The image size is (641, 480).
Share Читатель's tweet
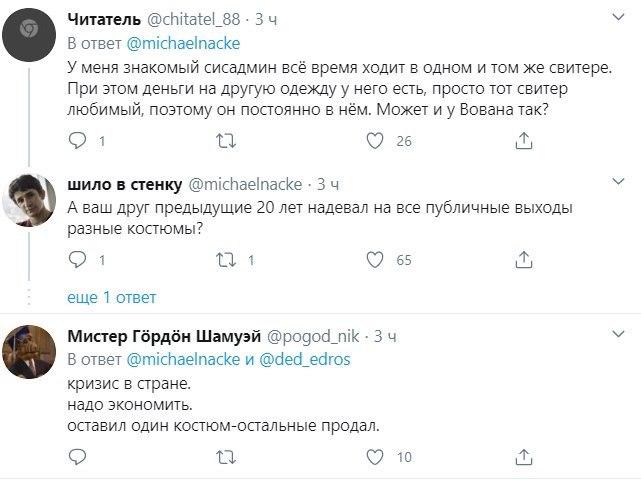pos(520,142)
